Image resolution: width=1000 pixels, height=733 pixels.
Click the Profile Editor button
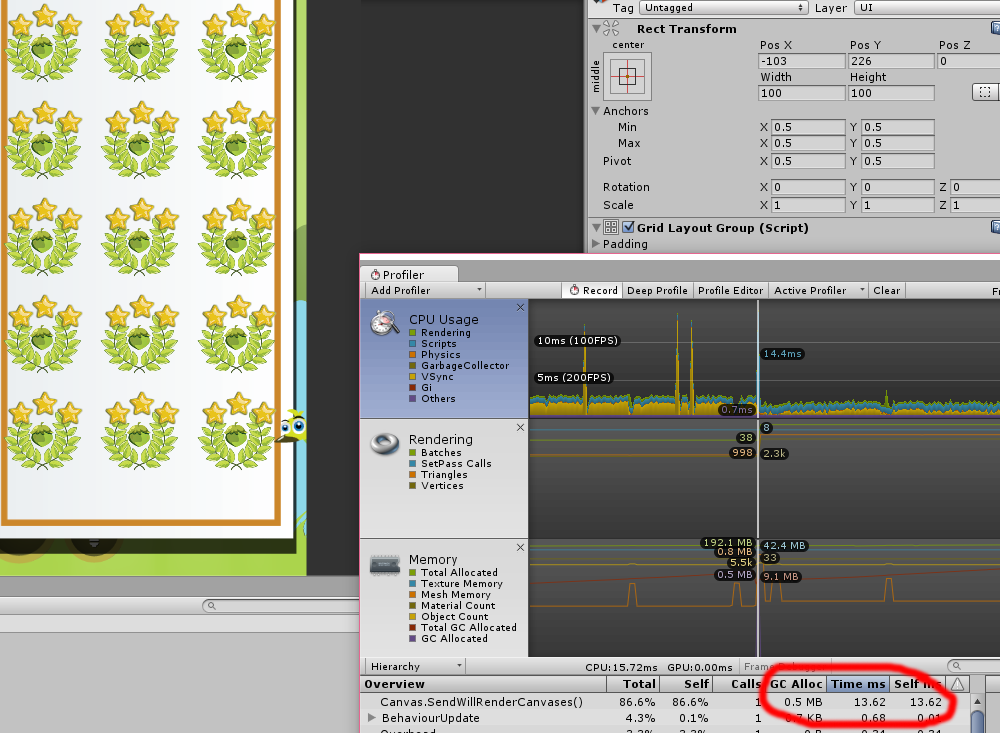coord(730,290)
